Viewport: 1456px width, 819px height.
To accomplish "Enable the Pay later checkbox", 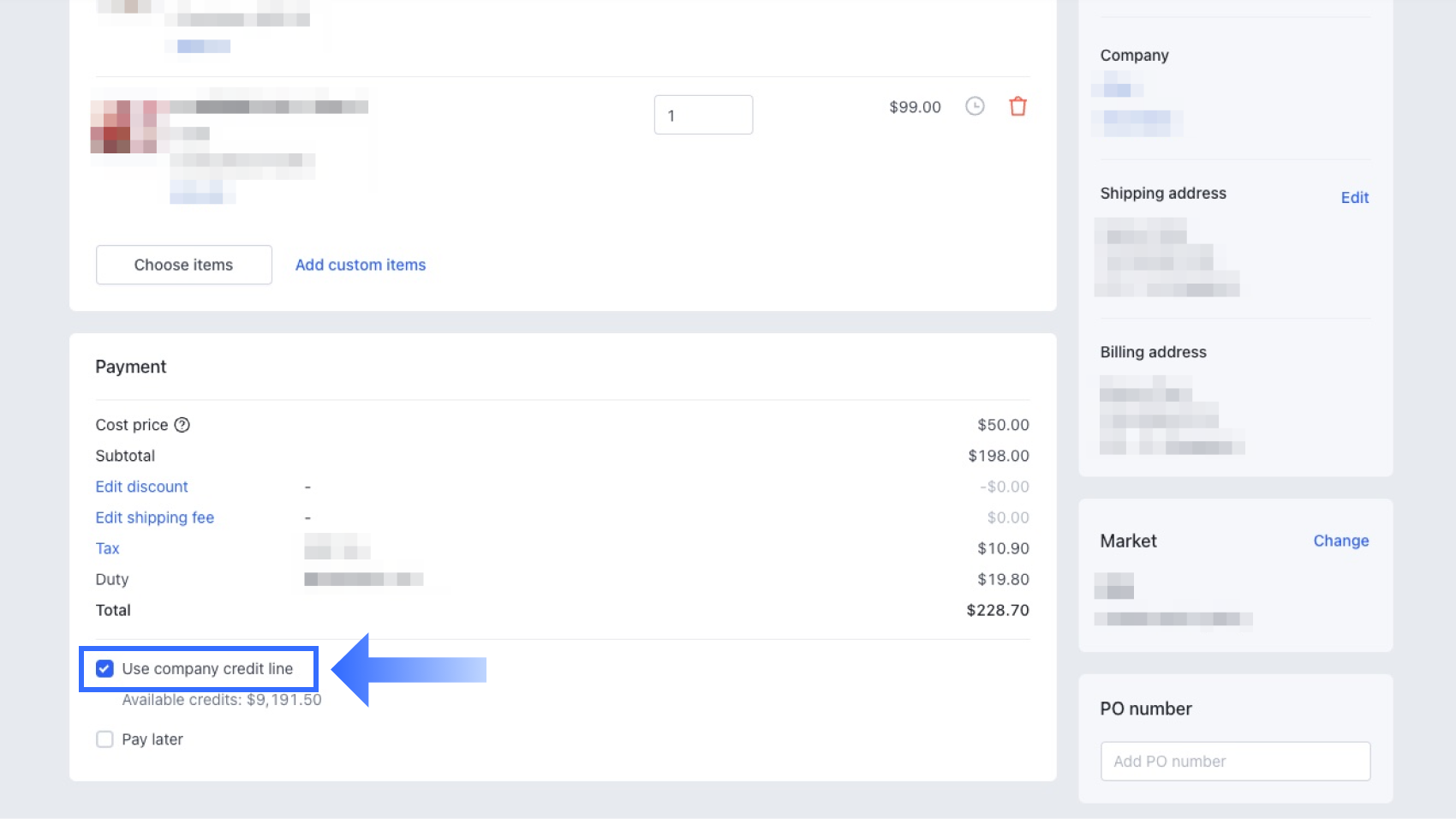I will (104, 739).
